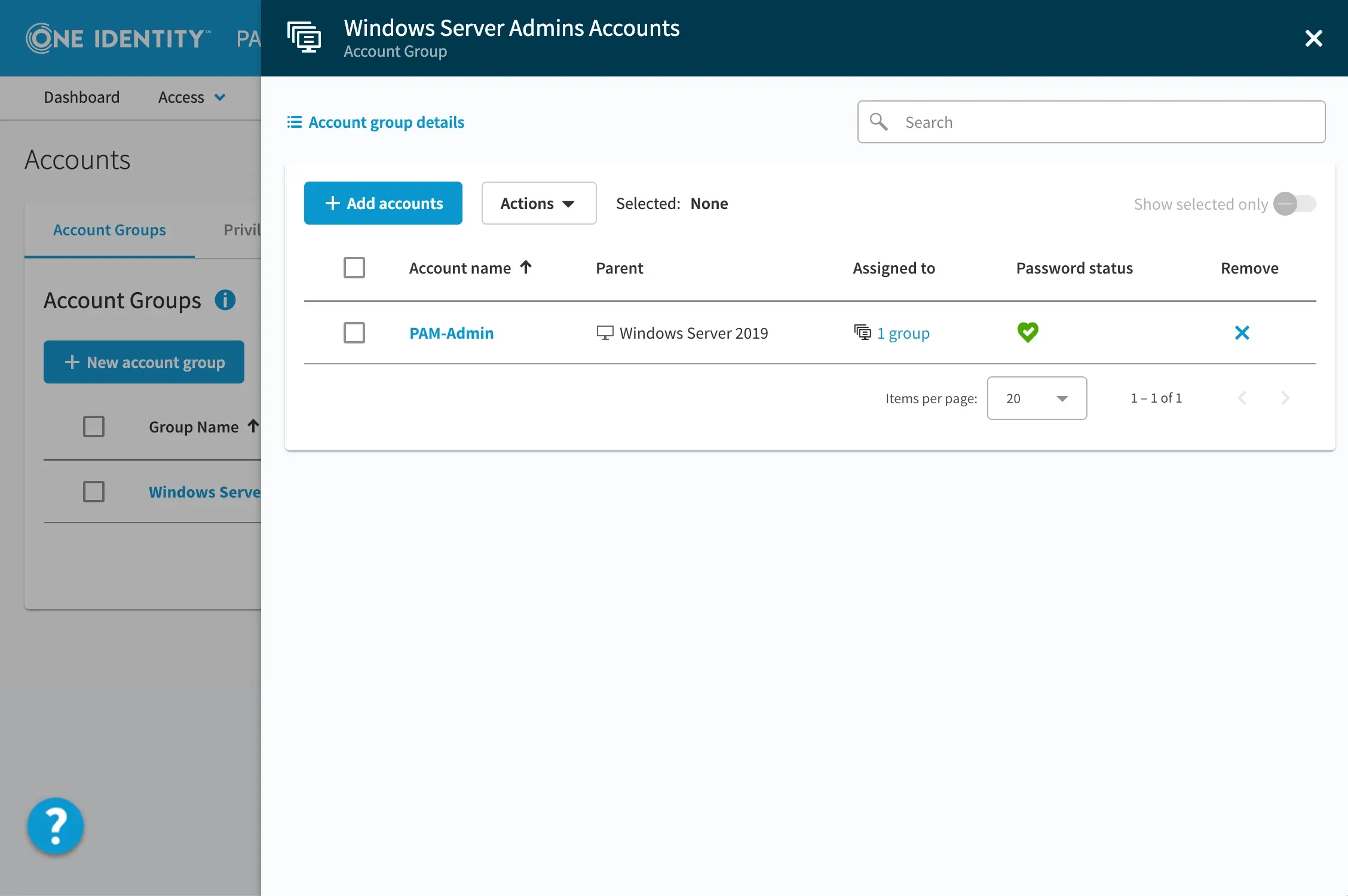Expand the Access menu chevron
The height and width of the screenshot is (896, 1348).
[x=220, y=97]
